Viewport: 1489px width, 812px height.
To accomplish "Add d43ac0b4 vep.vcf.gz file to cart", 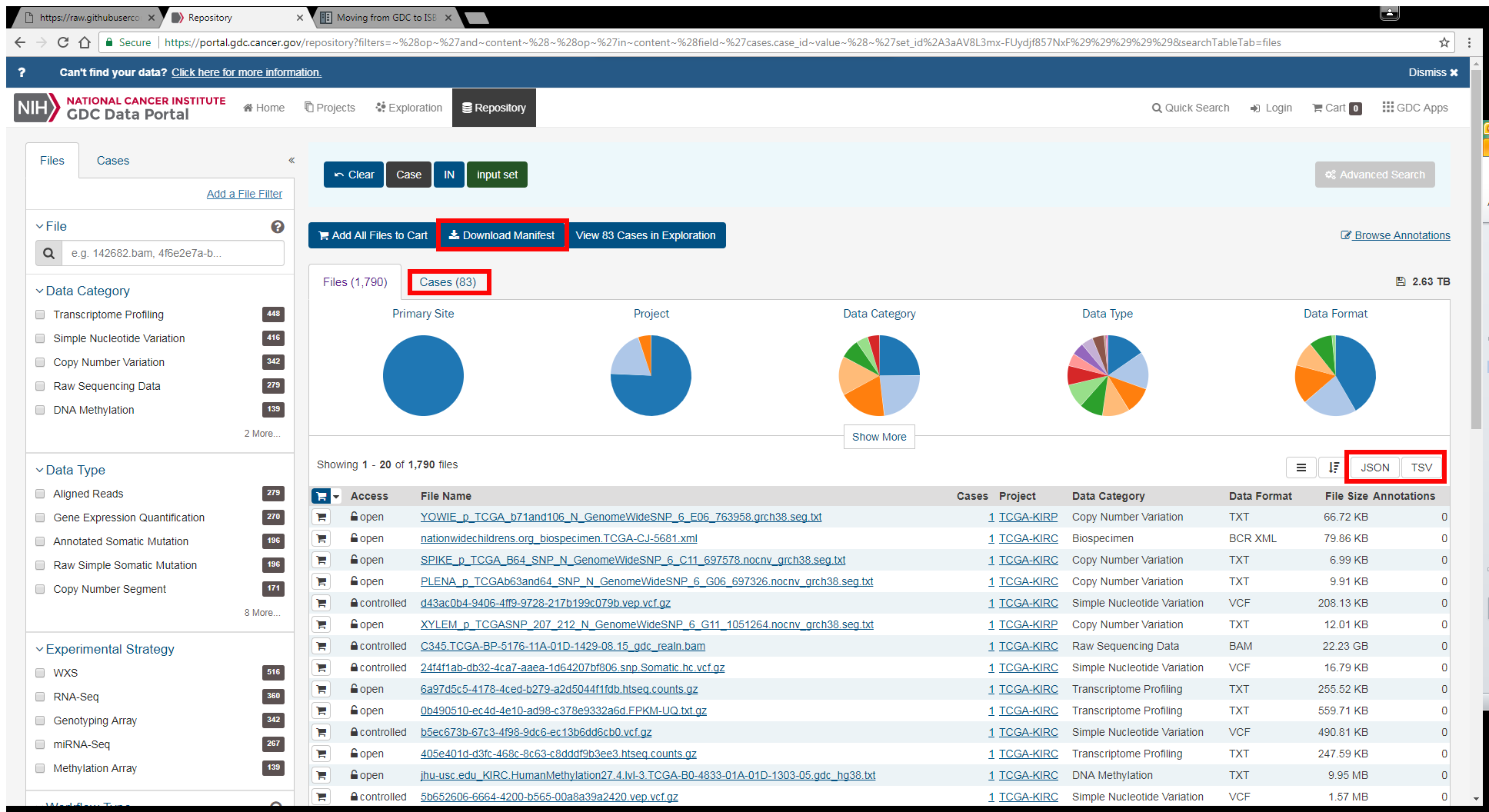I will (x=321, y=603).
